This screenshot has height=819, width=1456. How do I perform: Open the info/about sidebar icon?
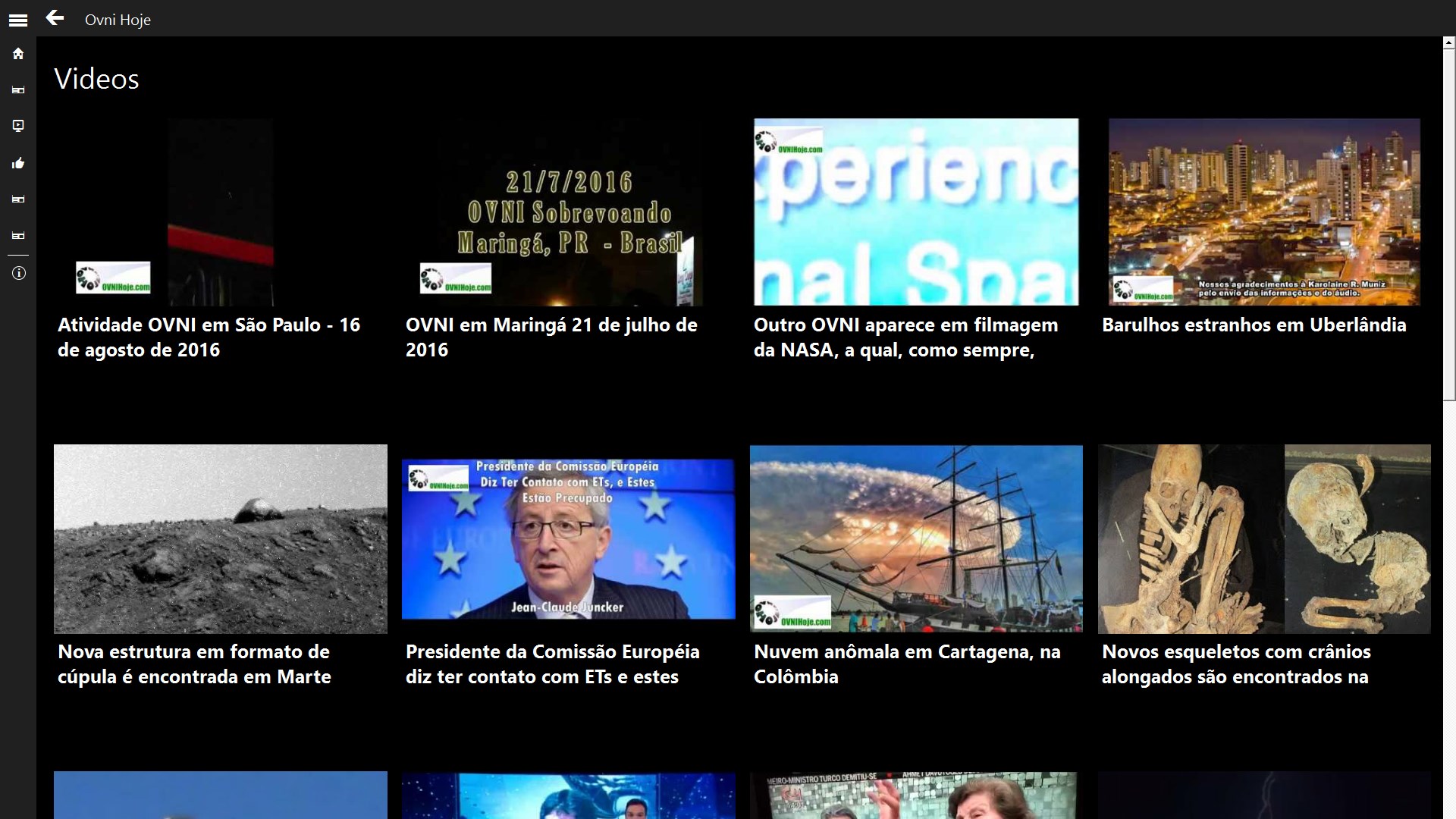pyautogui.click(x=18, y=273)
